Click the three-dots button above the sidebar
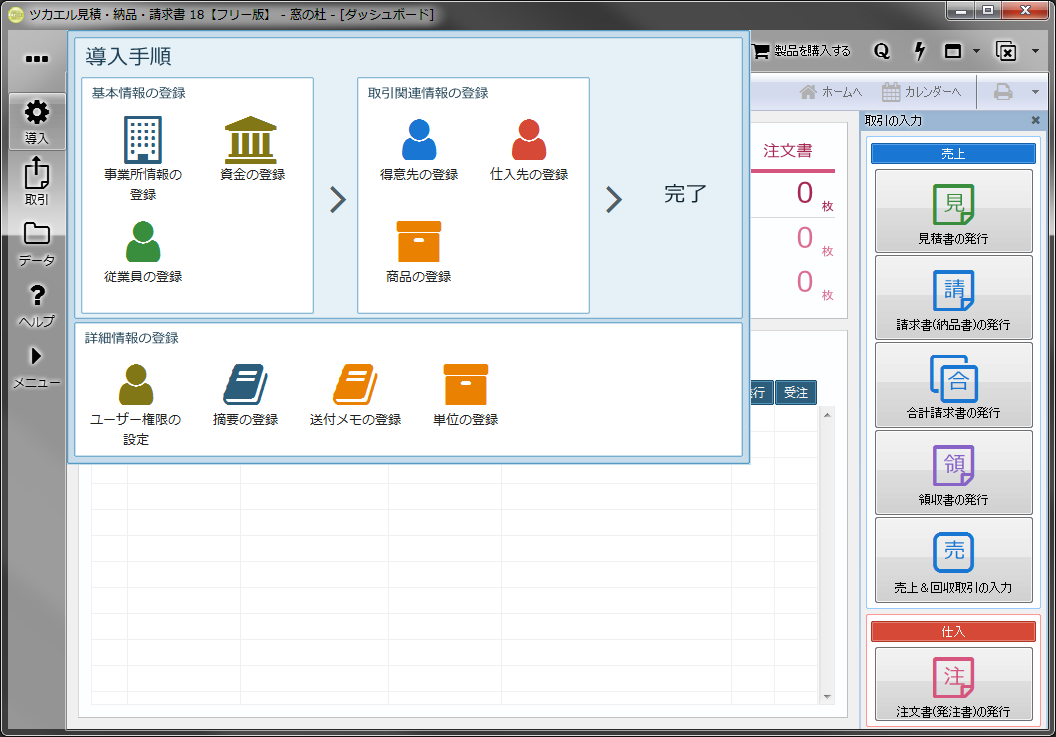 click(37, 59)
